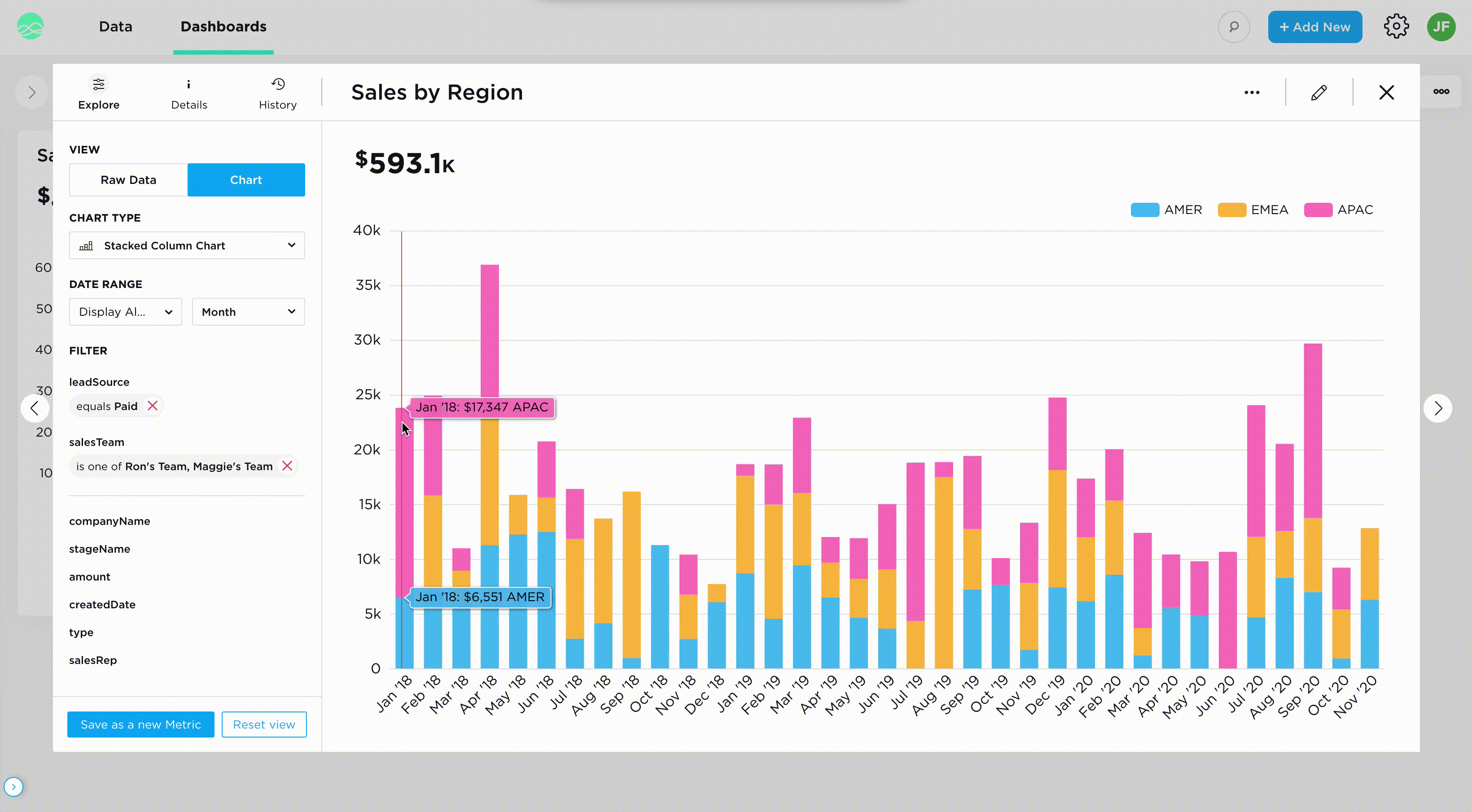Expand the Display All date range dropdown
Image resolution: width=1472 pixels, height=812 pixels.
coord(125,312)
